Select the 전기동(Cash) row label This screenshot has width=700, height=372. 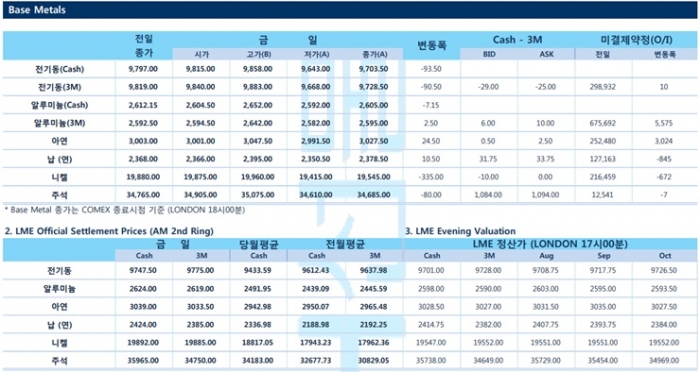click(59, 69)
